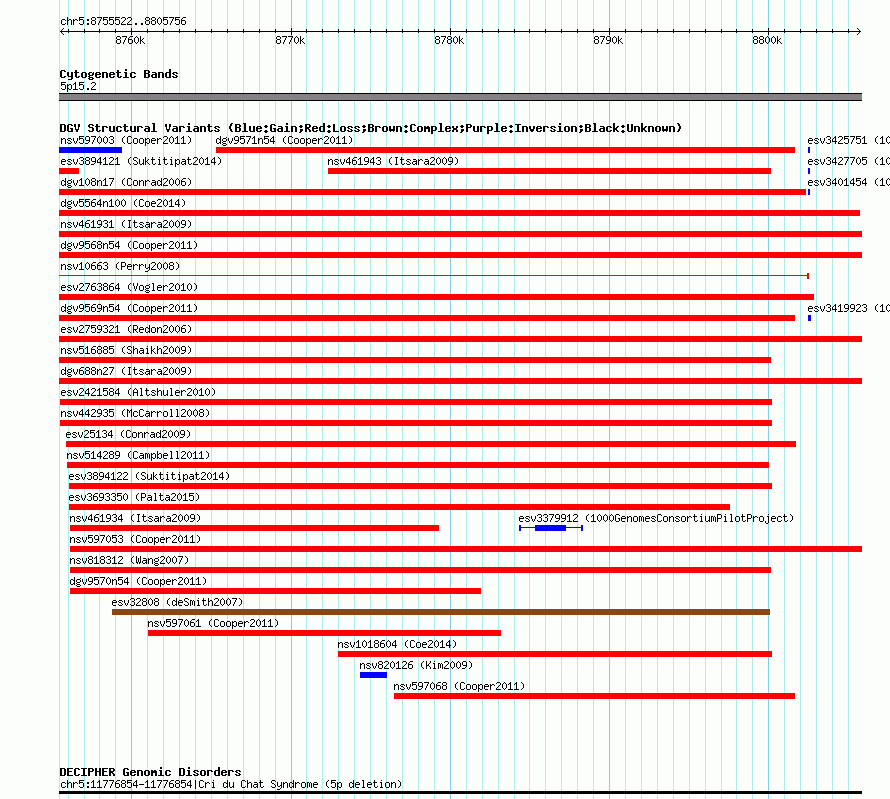Screen dimensions: 890x799
Task: Open the nsv442935 (McCarroll2008) variant
Action: [135, 413]
